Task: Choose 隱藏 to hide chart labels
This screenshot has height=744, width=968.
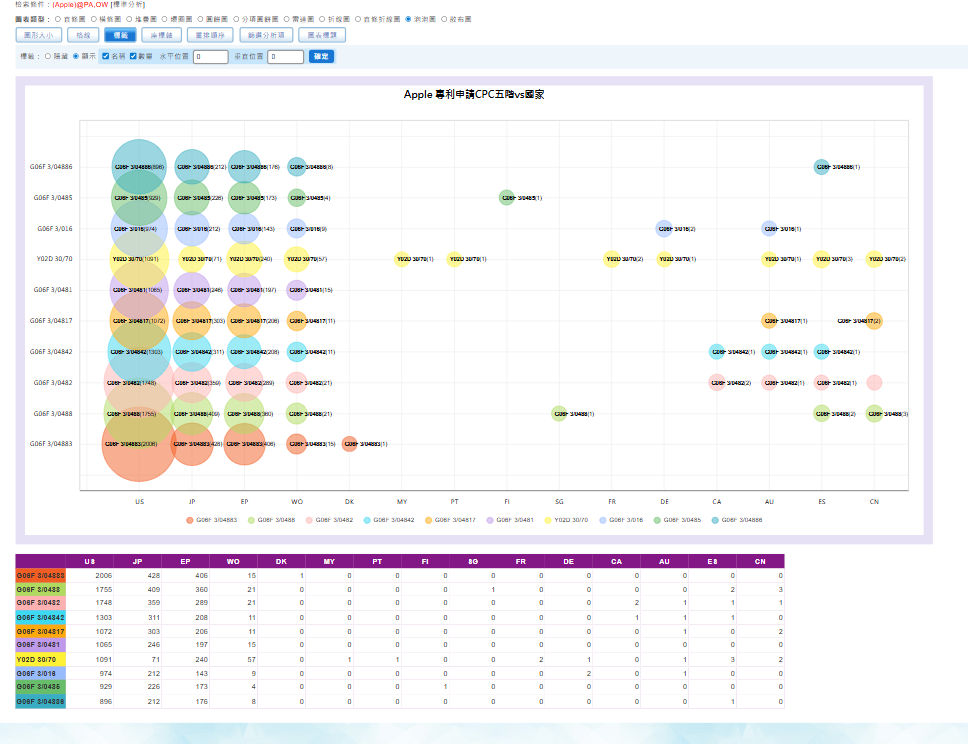Action: 48,56
